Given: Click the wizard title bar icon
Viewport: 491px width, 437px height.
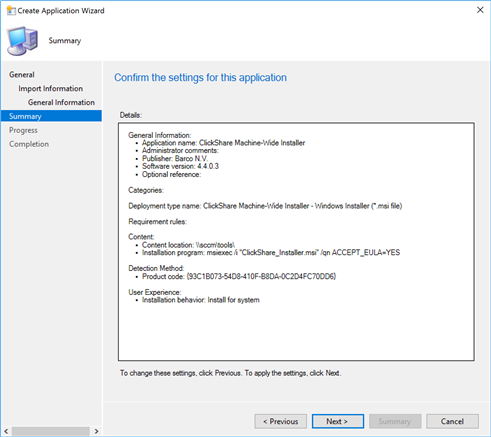Looking at the screenshot, I should click(11, 10).
